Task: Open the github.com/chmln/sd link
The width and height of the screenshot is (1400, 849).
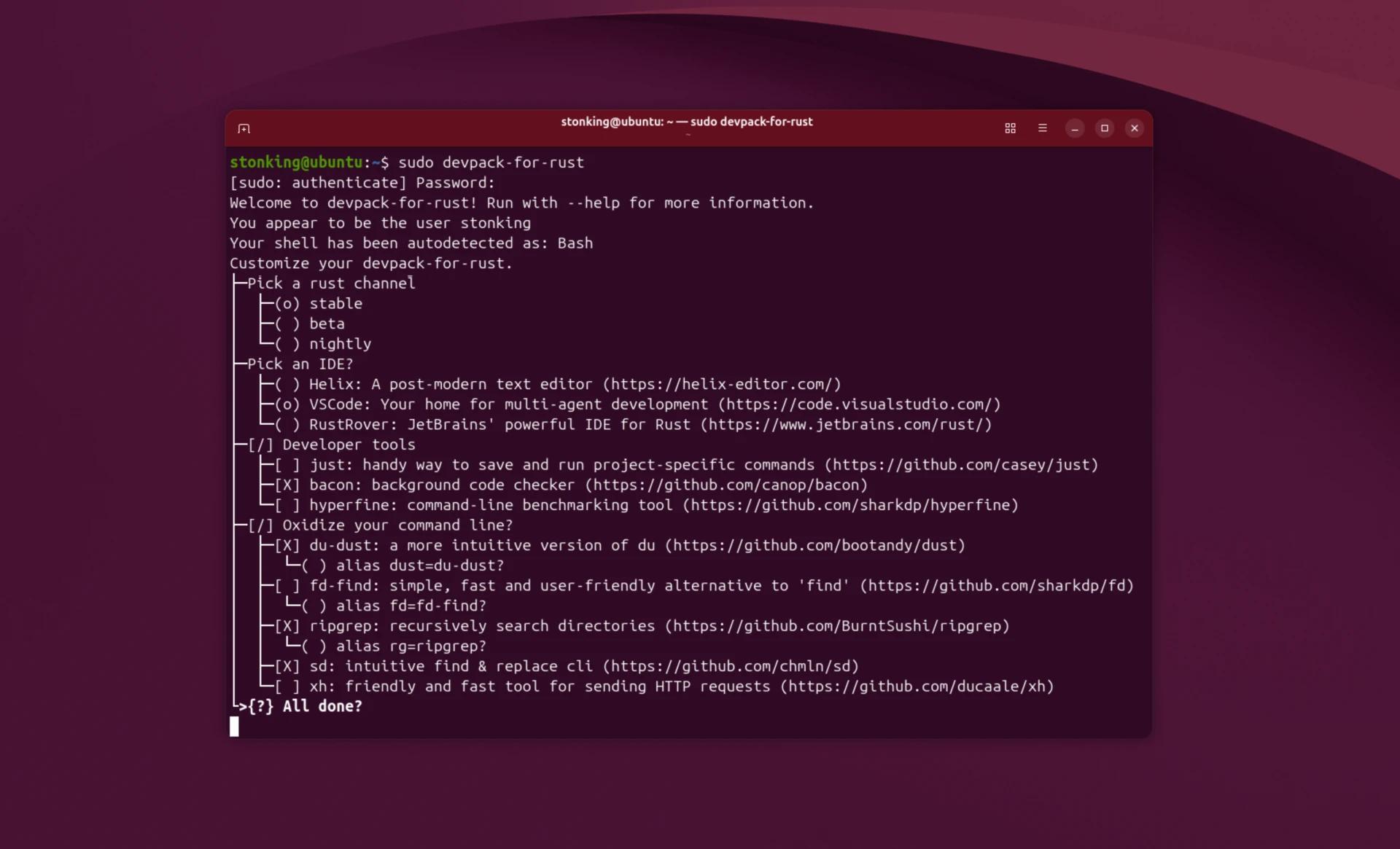Action: tap(731, 667)
